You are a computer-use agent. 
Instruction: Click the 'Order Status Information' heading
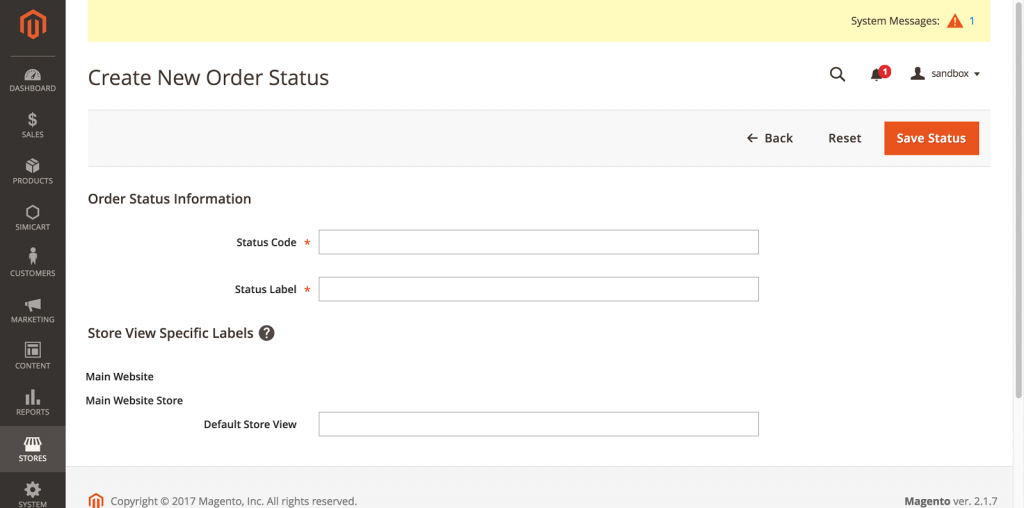click(169, 198)
